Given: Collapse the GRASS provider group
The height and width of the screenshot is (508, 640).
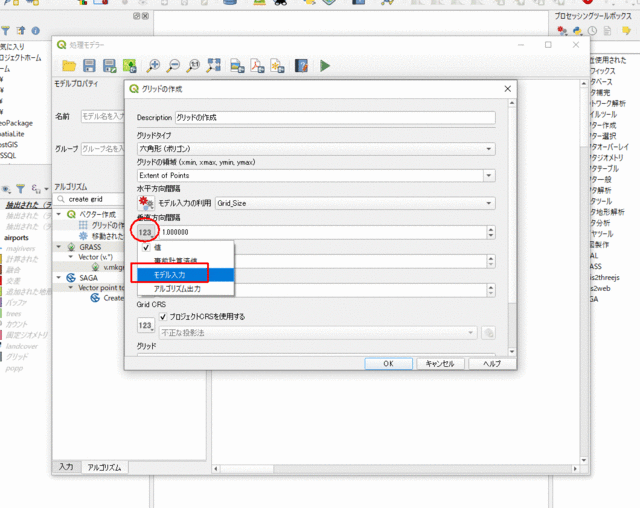Looking at the screenshot, I should tap(59, 247).
